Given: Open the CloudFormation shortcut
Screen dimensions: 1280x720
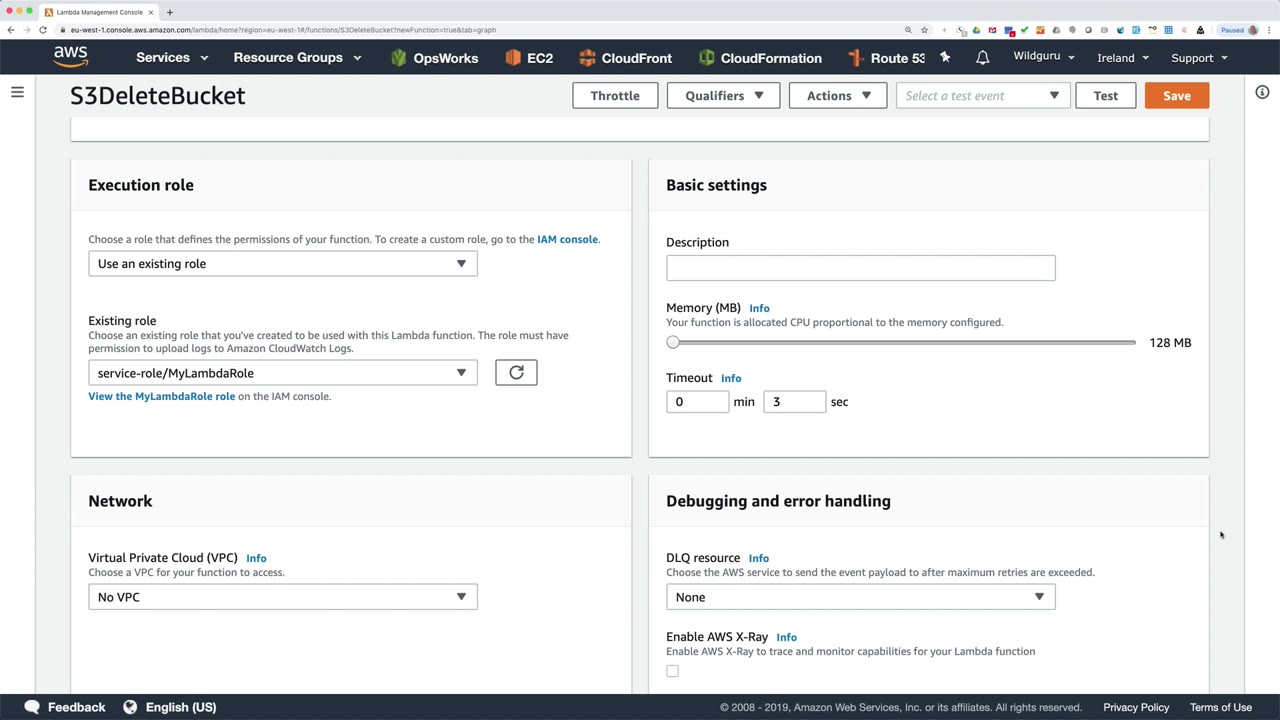Looking at the screenshot, I should [x=760, y=58].
